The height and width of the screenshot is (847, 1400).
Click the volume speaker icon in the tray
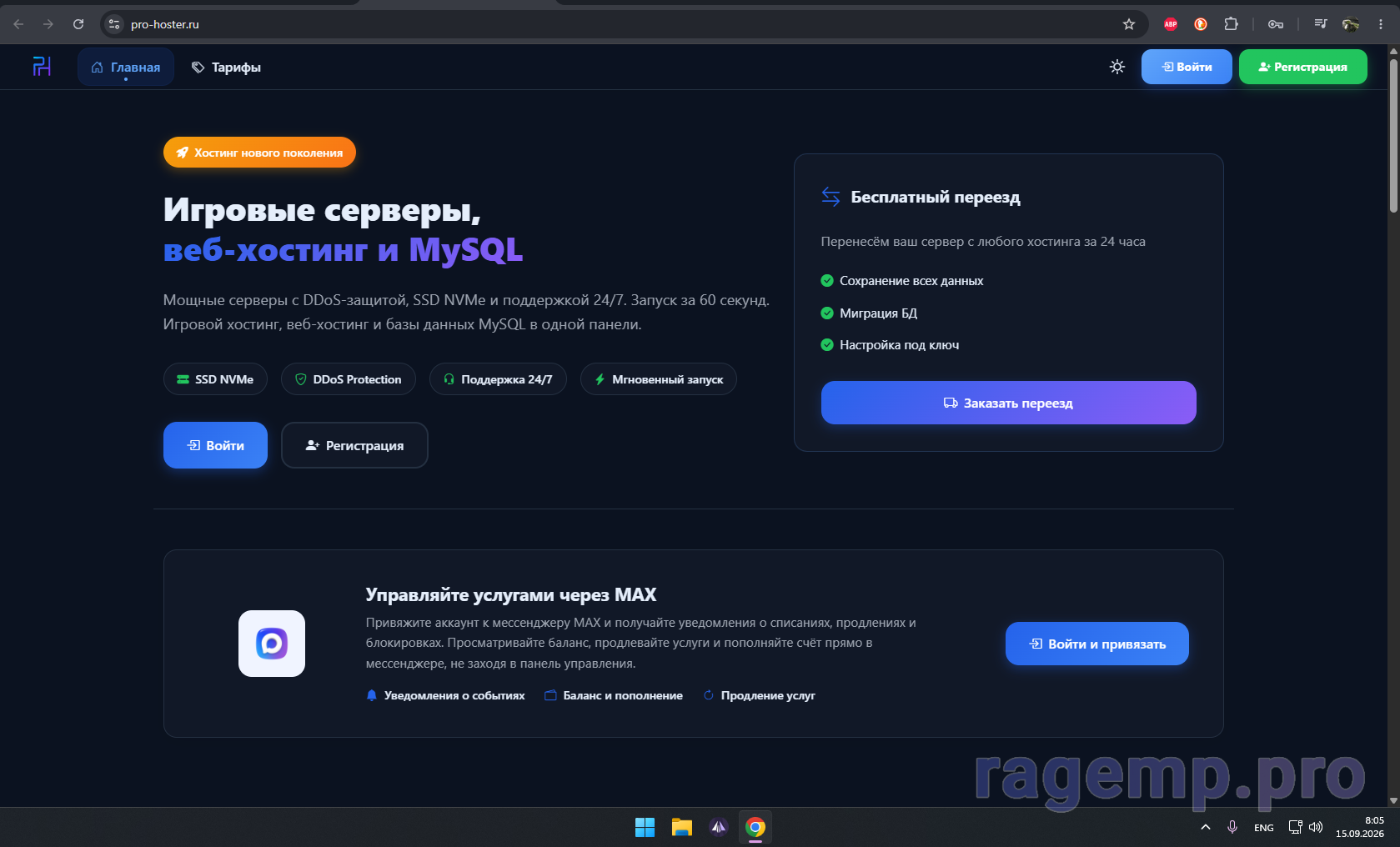pyautogui.click(x=1316, y=827)
